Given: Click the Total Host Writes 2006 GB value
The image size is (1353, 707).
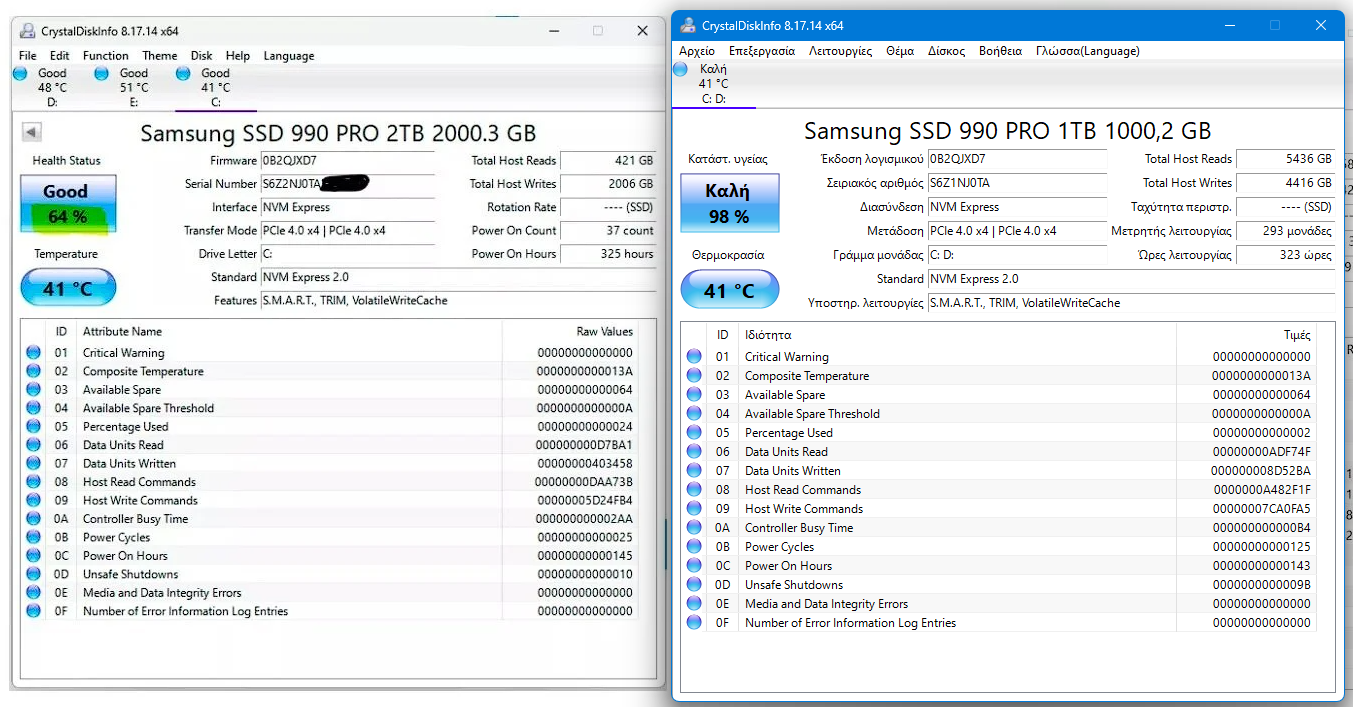Looking at the screenshot, I should point(608,184).
